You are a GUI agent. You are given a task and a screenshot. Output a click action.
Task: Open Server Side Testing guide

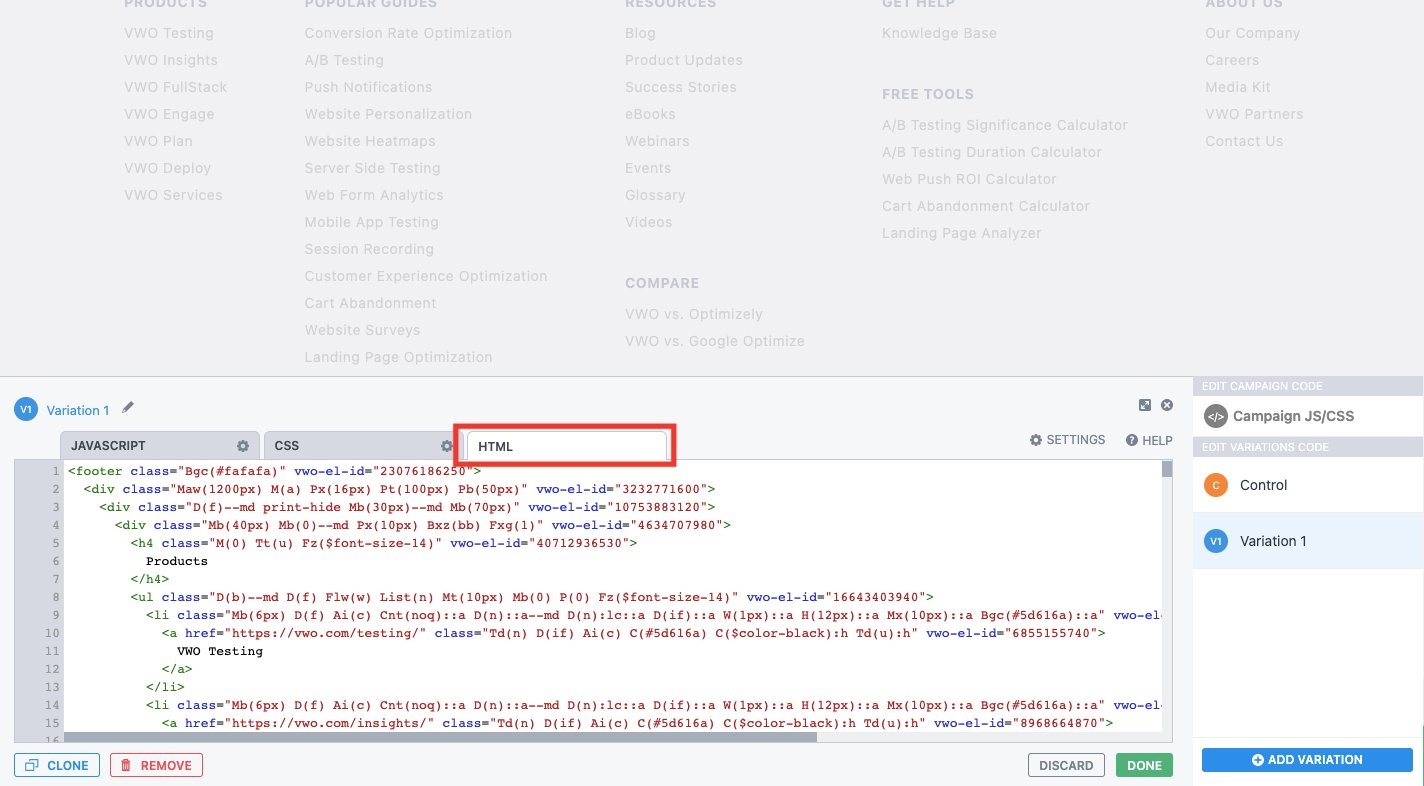tap(372, 168)
